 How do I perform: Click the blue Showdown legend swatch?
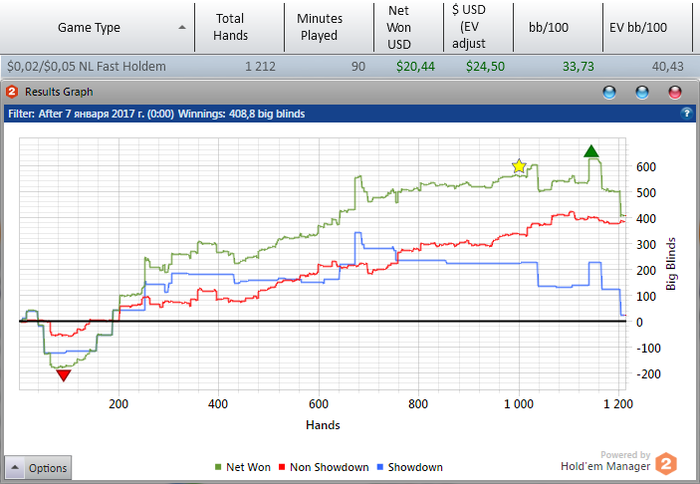tap(380, 467)
